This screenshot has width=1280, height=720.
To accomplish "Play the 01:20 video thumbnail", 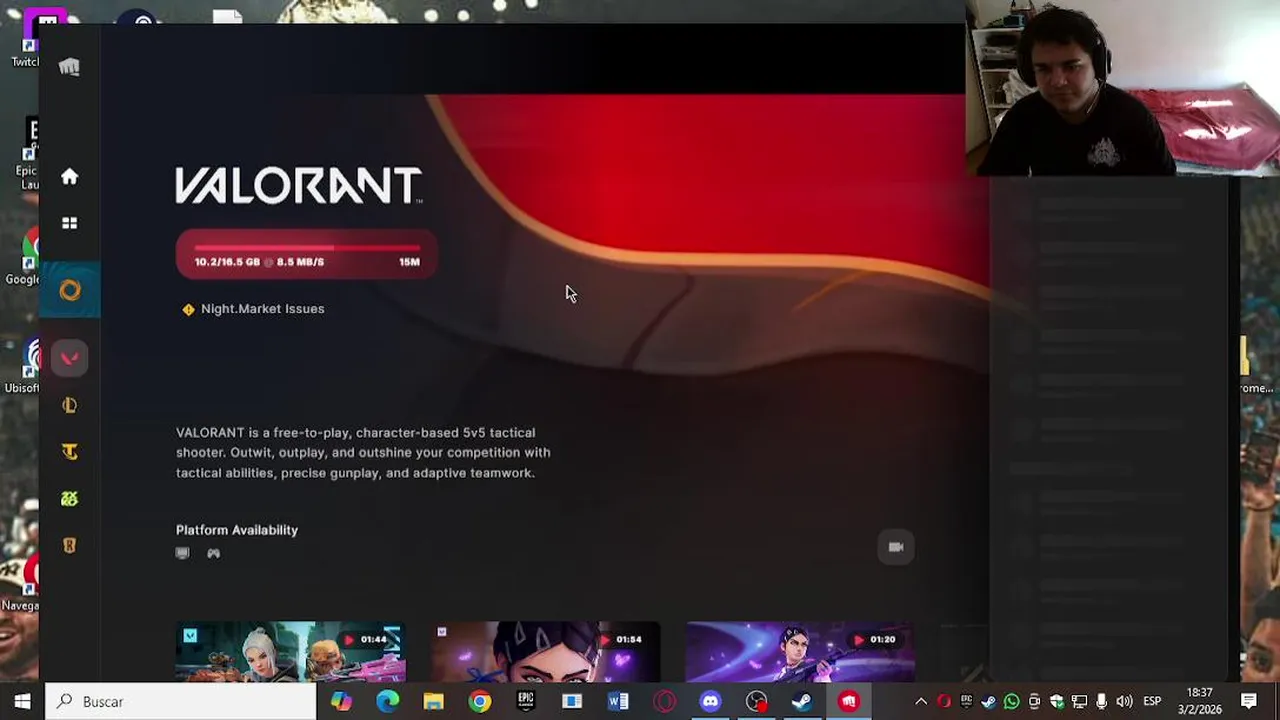I will tap(800, 651).
